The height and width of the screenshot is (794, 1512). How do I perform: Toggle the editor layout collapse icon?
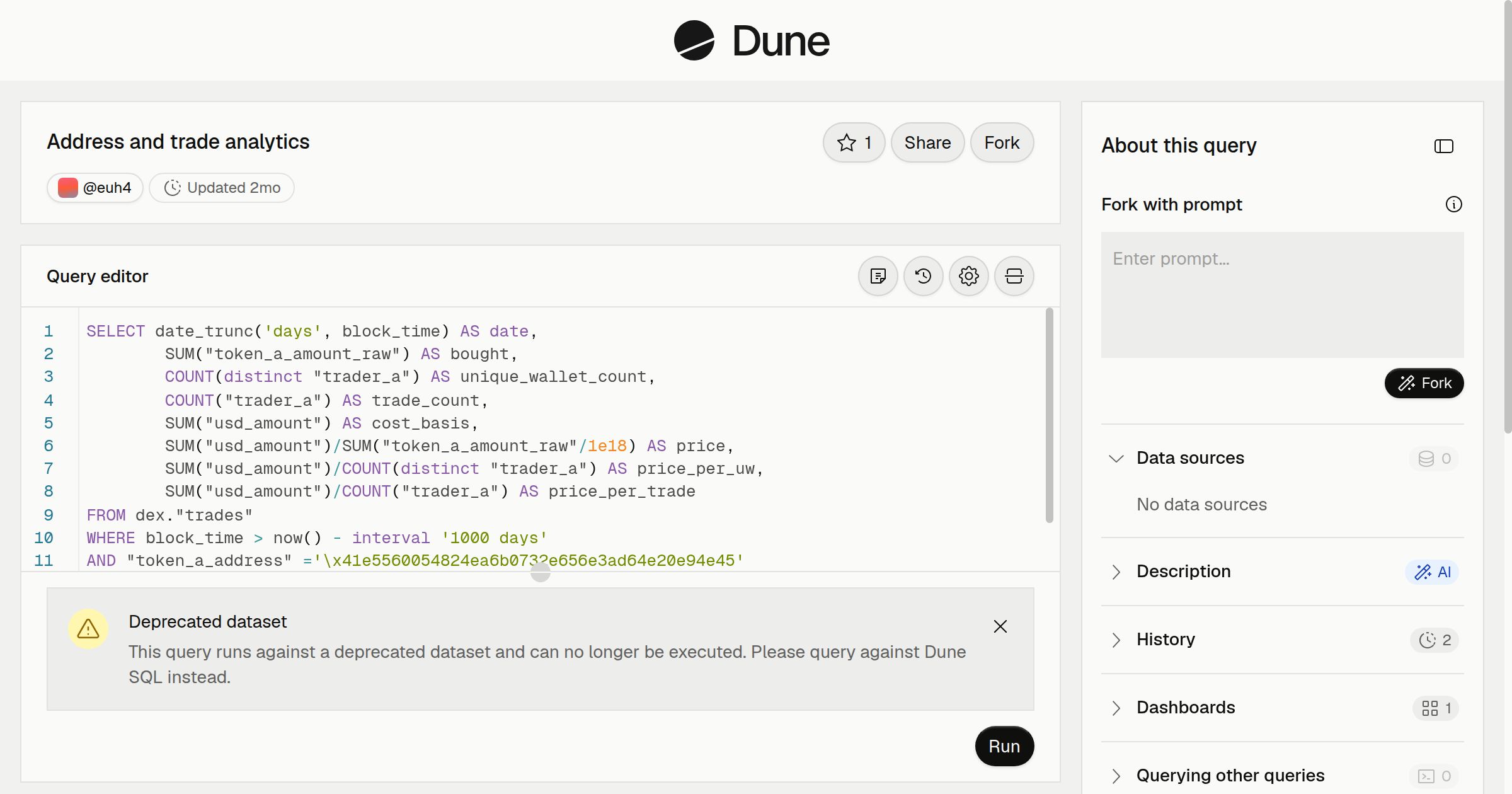[x=1014, y=276]
